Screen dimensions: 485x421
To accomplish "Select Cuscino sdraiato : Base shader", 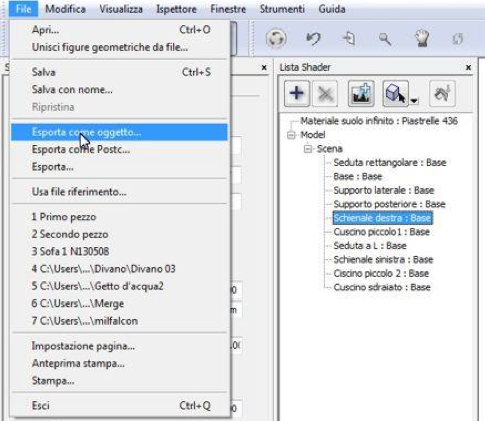I will (x=382, y=287).
